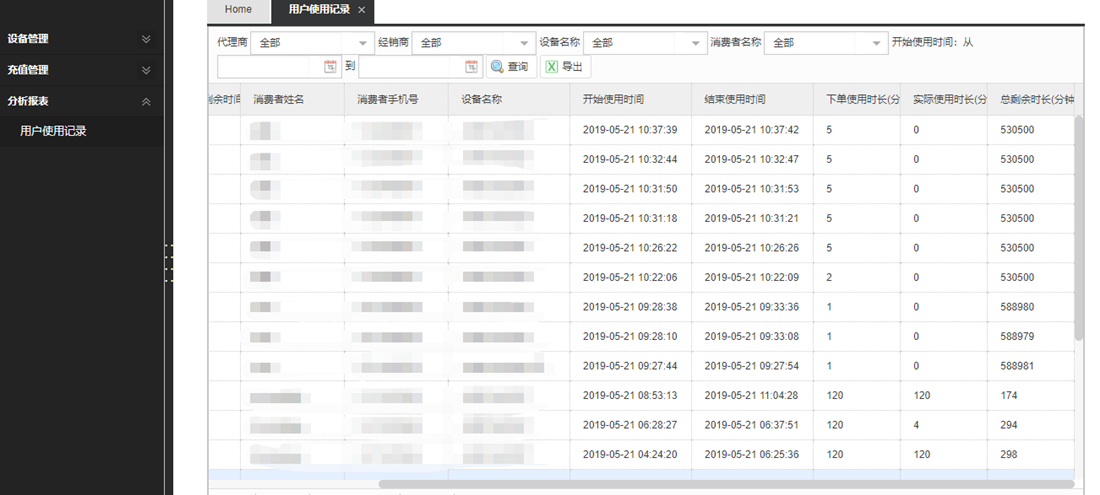Click the 查询 search button
This screenshot has width=1100, height=495.
(509, 67)
